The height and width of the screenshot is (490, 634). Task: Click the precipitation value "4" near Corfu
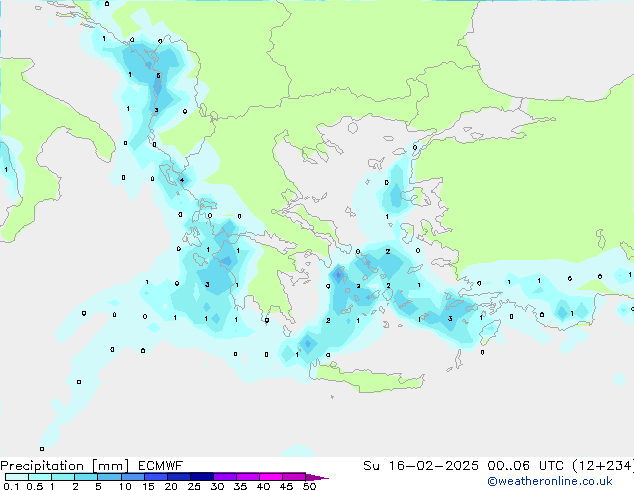pyautogui.click(x=182, y=180)
